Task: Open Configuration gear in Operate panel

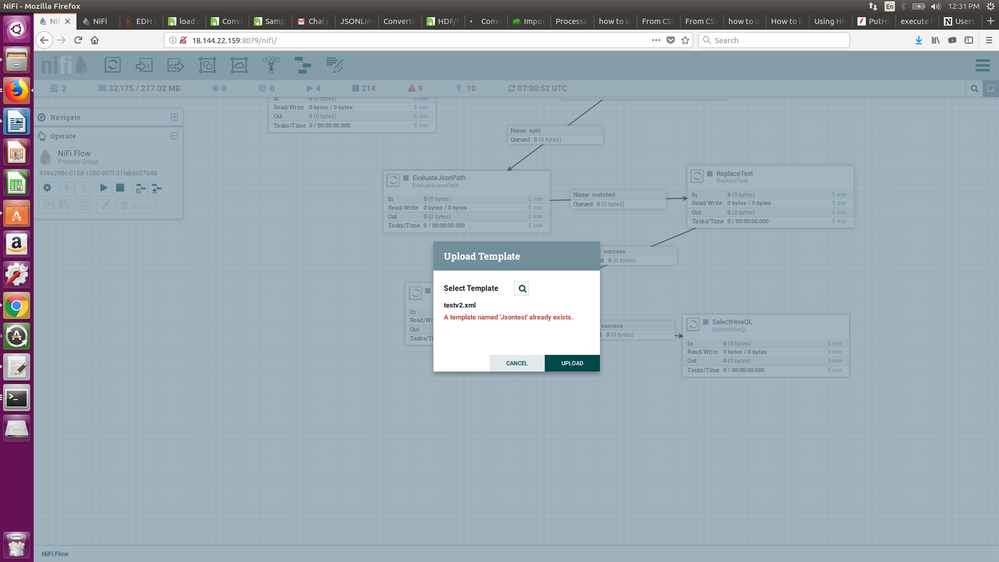Action: 47,188
